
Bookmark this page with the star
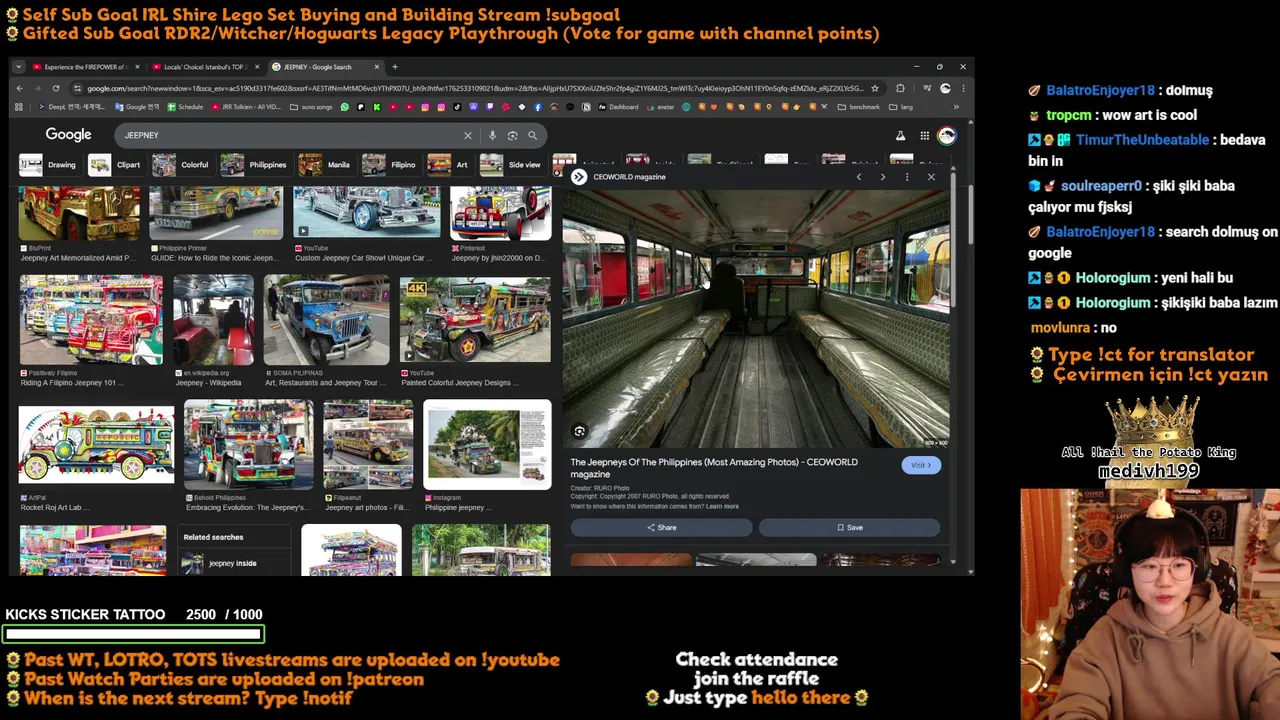tap(875, 88)
